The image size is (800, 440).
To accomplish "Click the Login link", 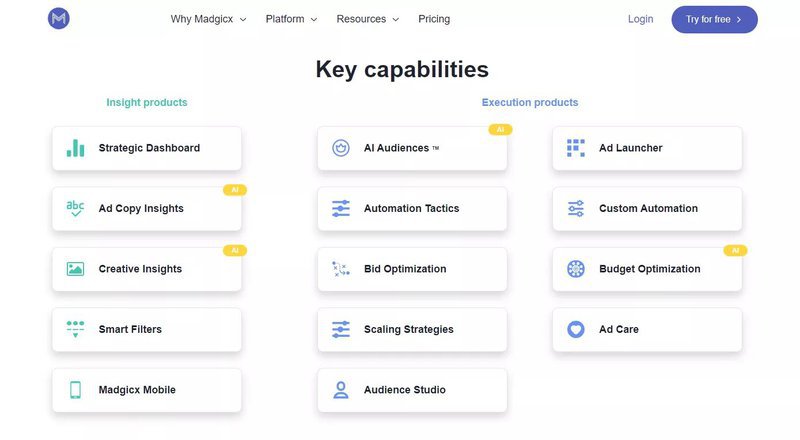I will (x=640, y=19).
